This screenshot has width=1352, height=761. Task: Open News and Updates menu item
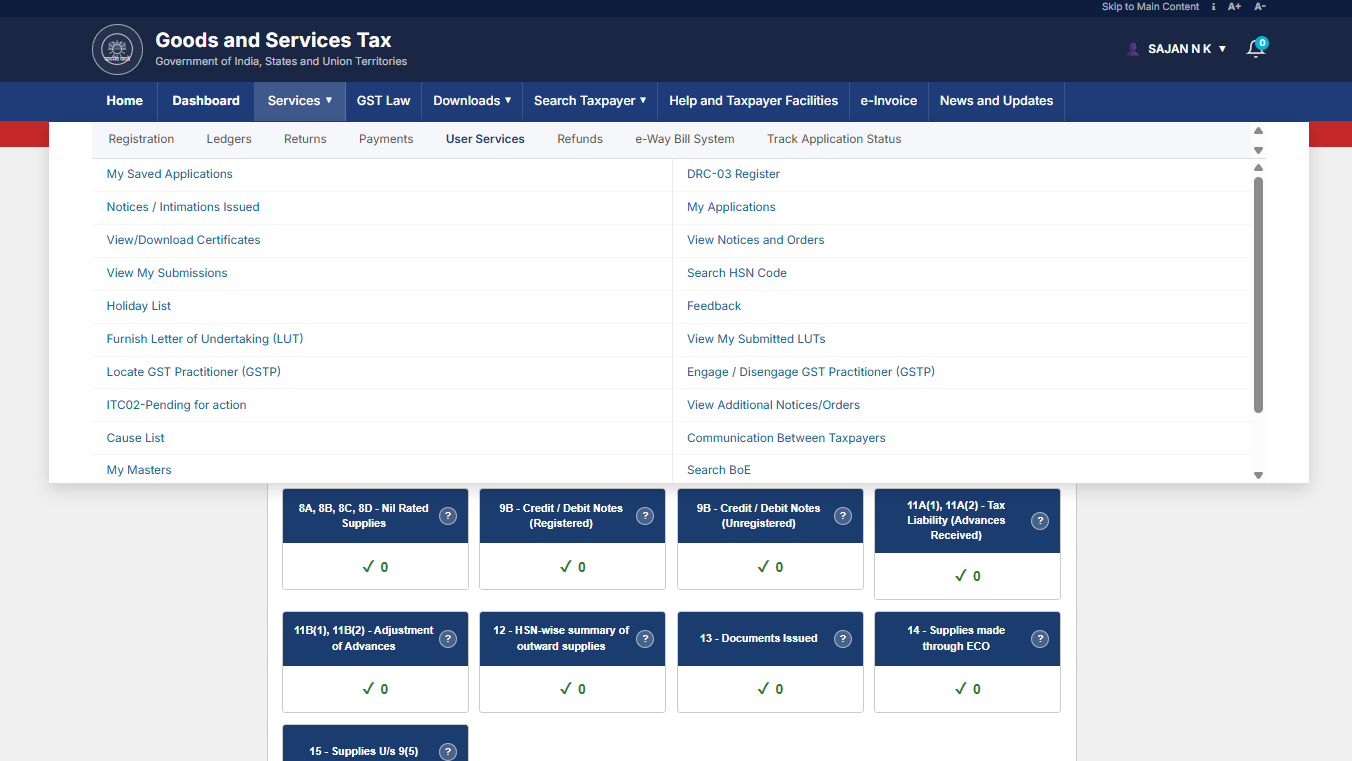coord(996,101)
